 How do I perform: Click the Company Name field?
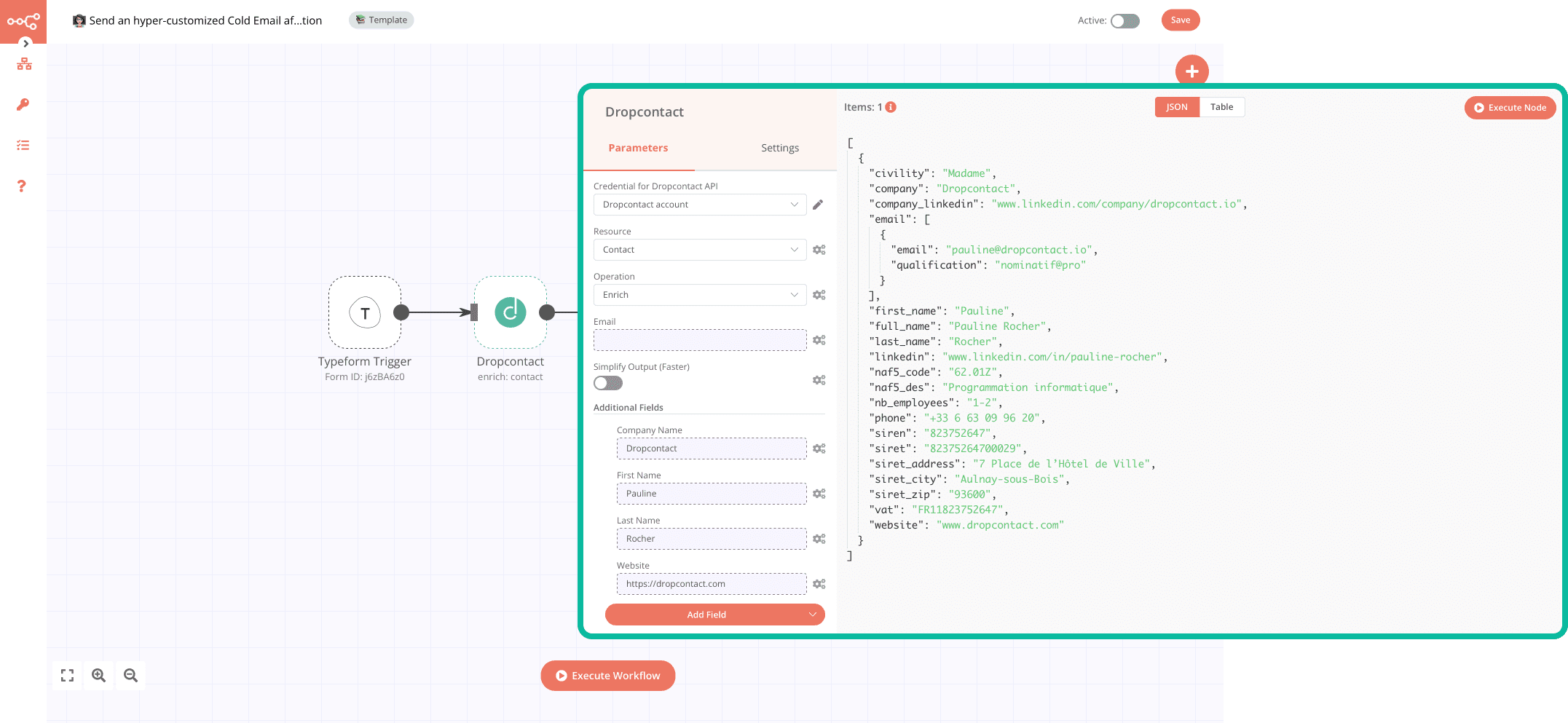(712, 449)
